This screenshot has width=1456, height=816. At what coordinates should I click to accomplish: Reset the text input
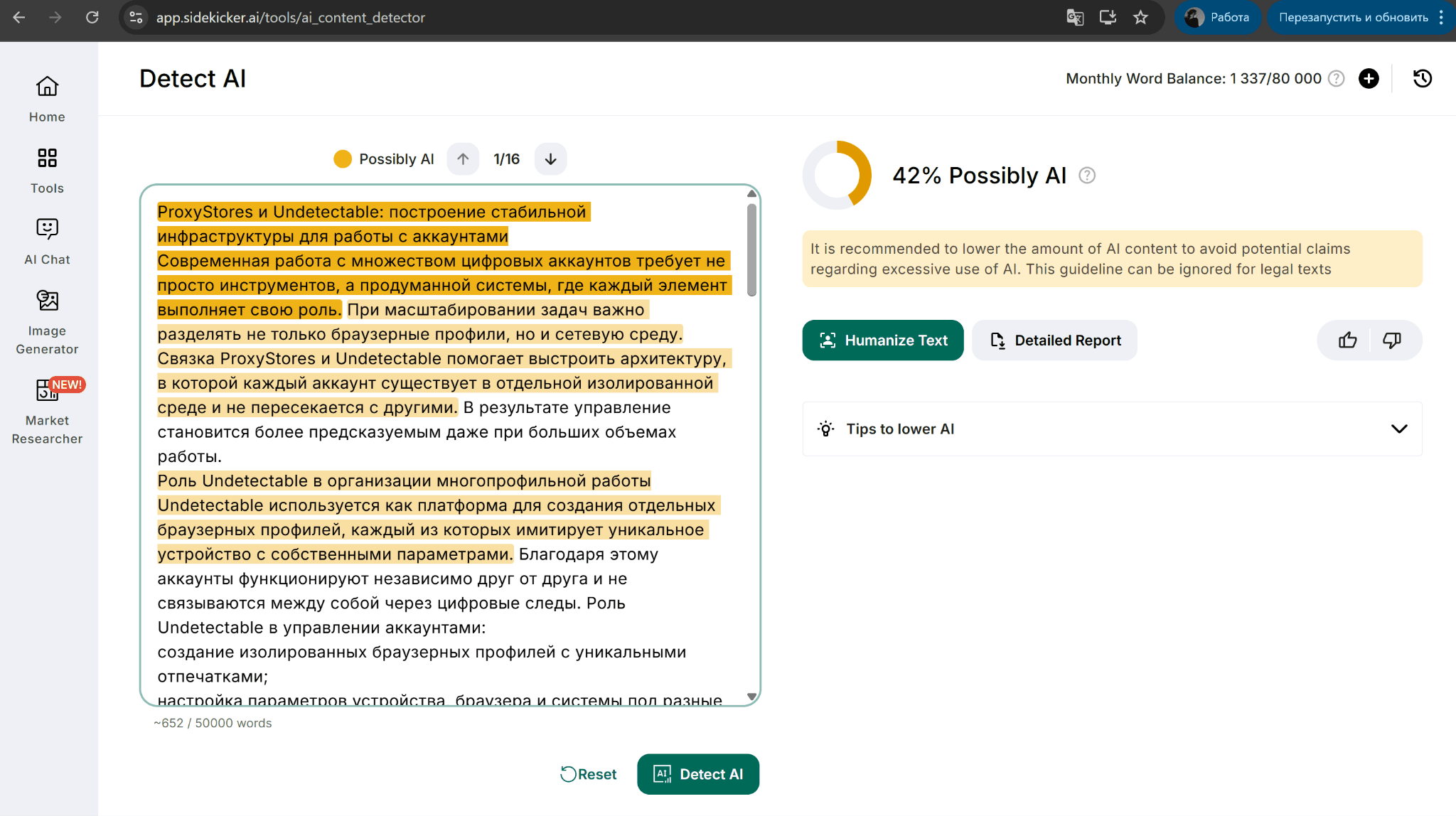589,774
